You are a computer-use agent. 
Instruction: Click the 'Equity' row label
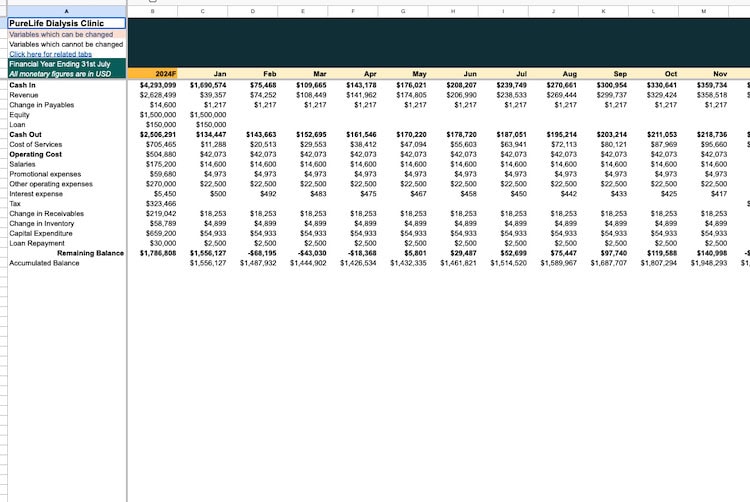pyautogui.click(x=19, y=115)
